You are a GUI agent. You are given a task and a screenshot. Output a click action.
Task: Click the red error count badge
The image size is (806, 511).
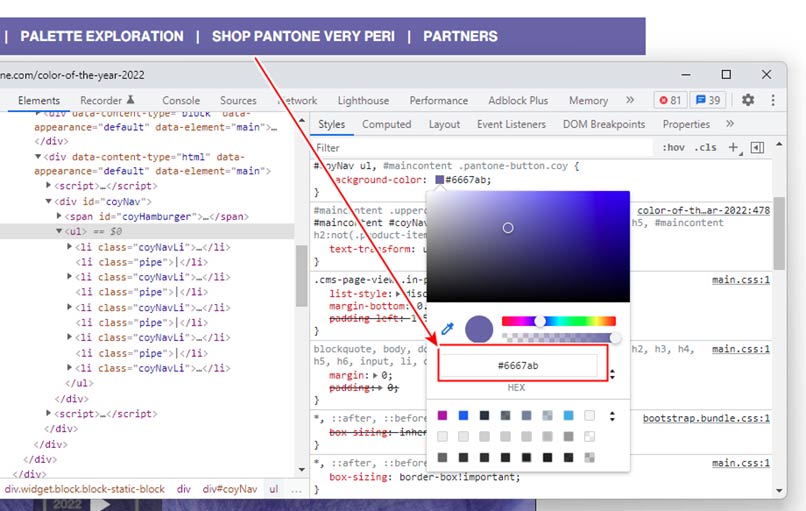tap(669, 100)
